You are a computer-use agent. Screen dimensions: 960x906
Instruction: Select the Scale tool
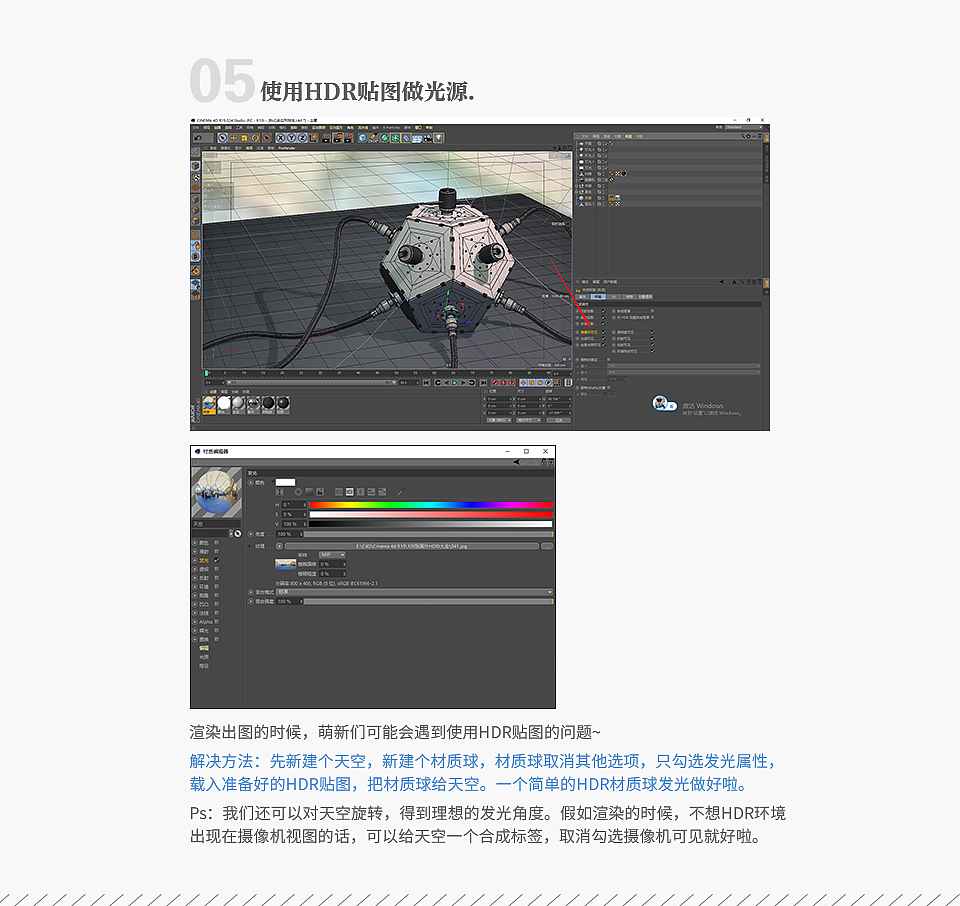(244, 138)
